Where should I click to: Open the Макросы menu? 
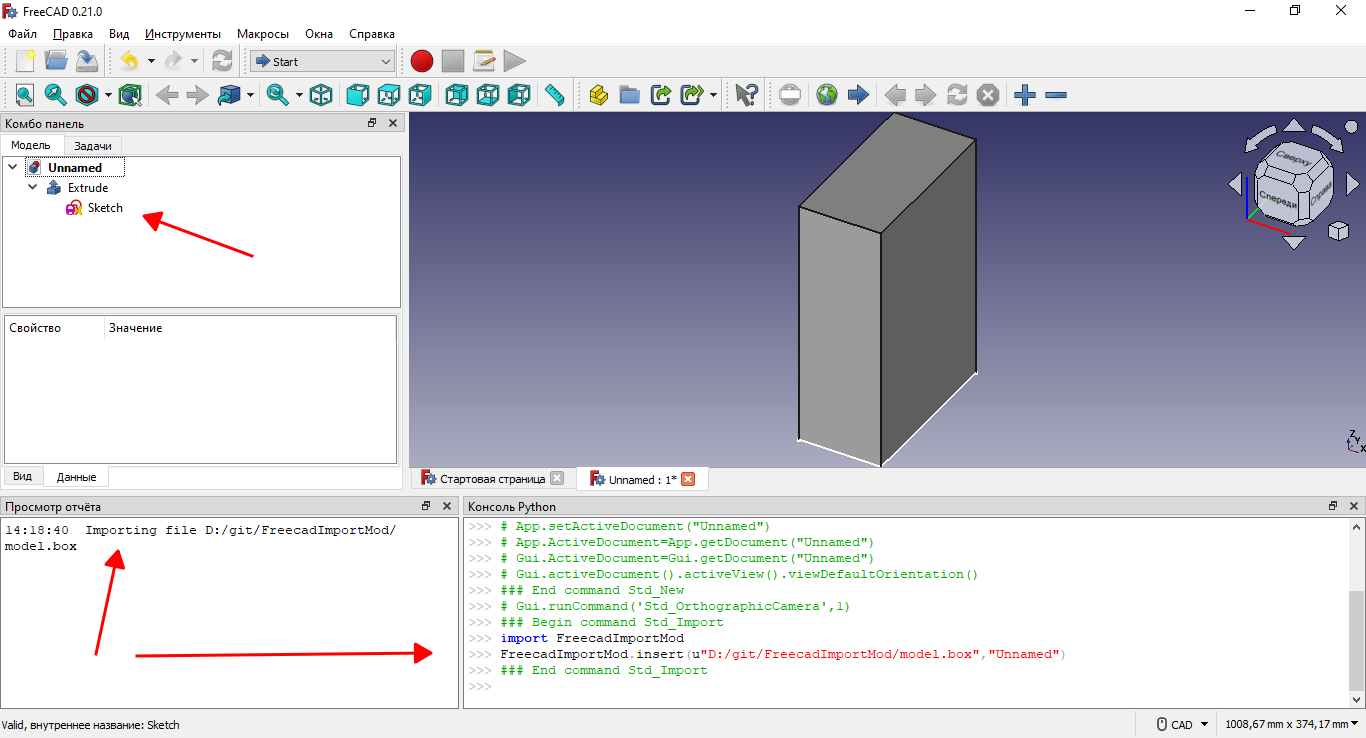[x=265, y=34]
